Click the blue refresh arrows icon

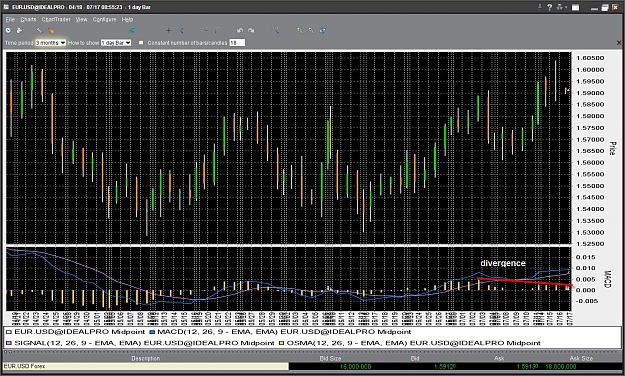coord(322,30)
